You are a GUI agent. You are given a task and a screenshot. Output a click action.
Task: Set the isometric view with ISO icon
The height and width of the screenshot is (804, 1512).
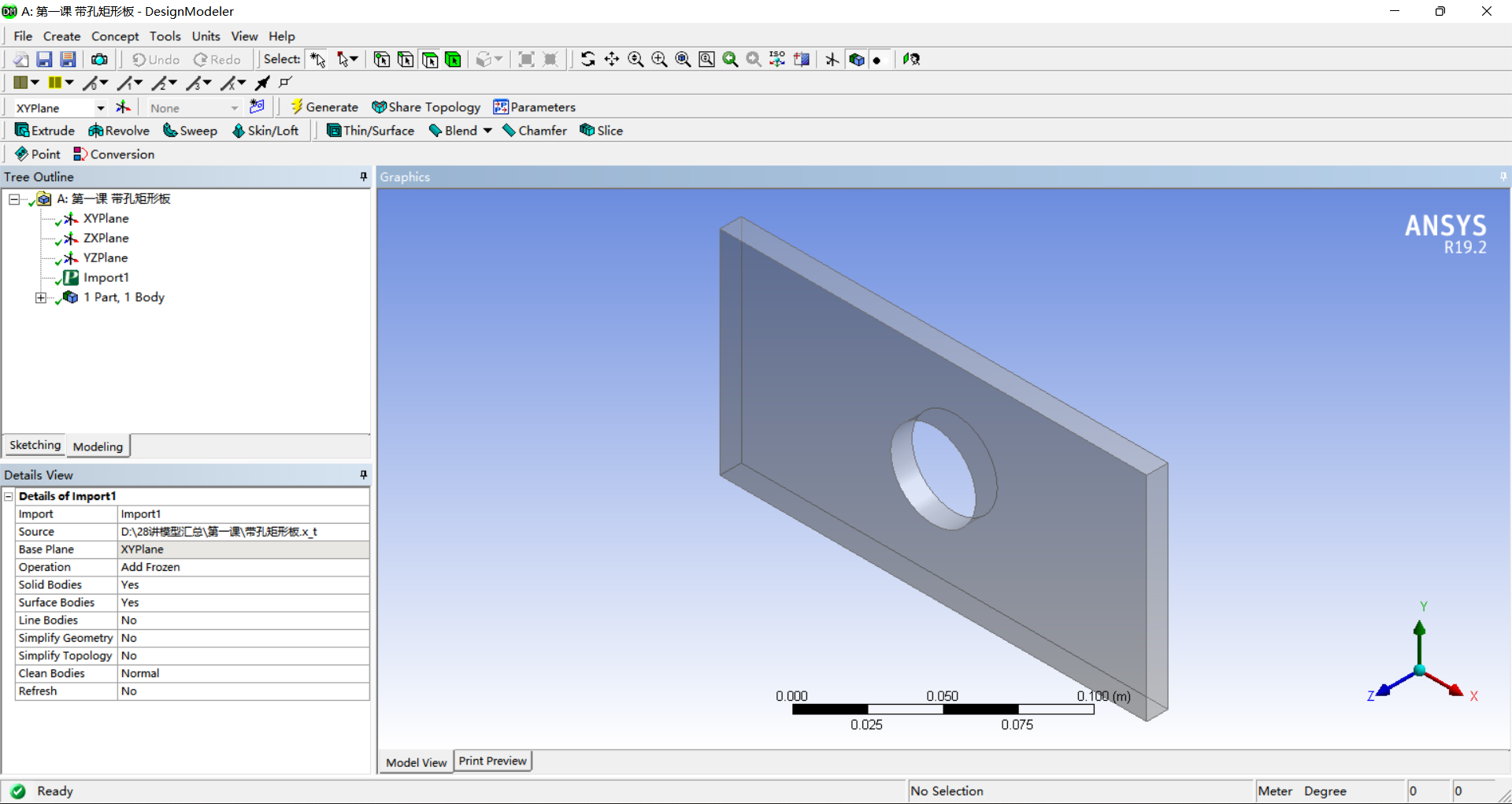(x=777, y=60)
